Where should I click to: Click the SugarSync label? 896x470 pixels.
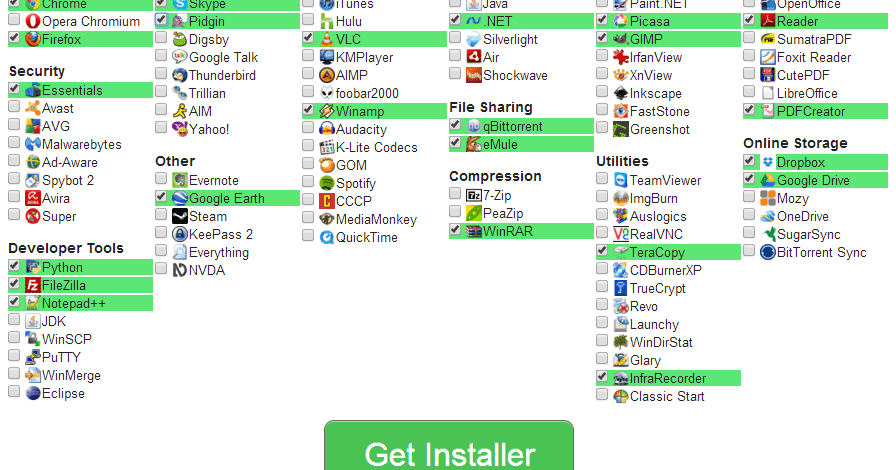pos(809,235)
